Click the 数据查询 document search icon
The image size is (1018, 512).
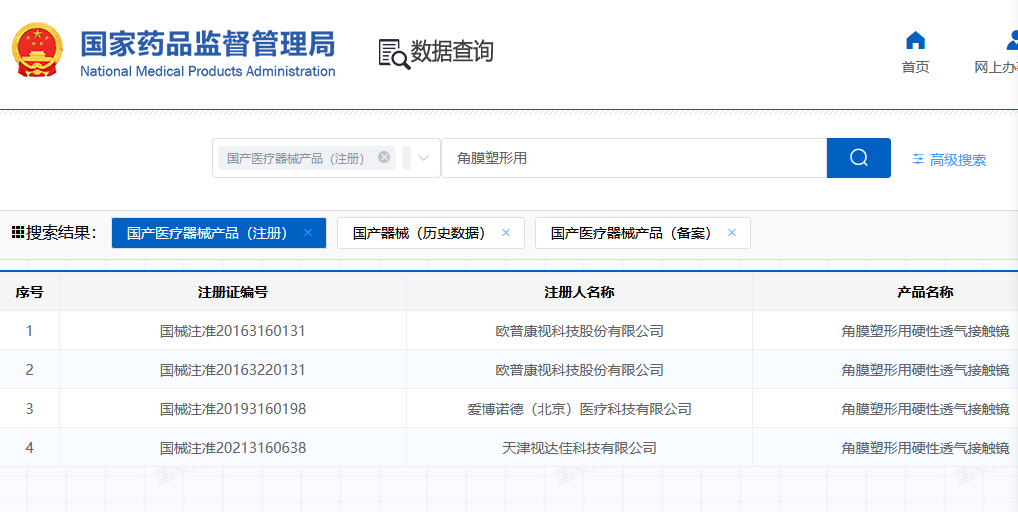coord(393,53)
